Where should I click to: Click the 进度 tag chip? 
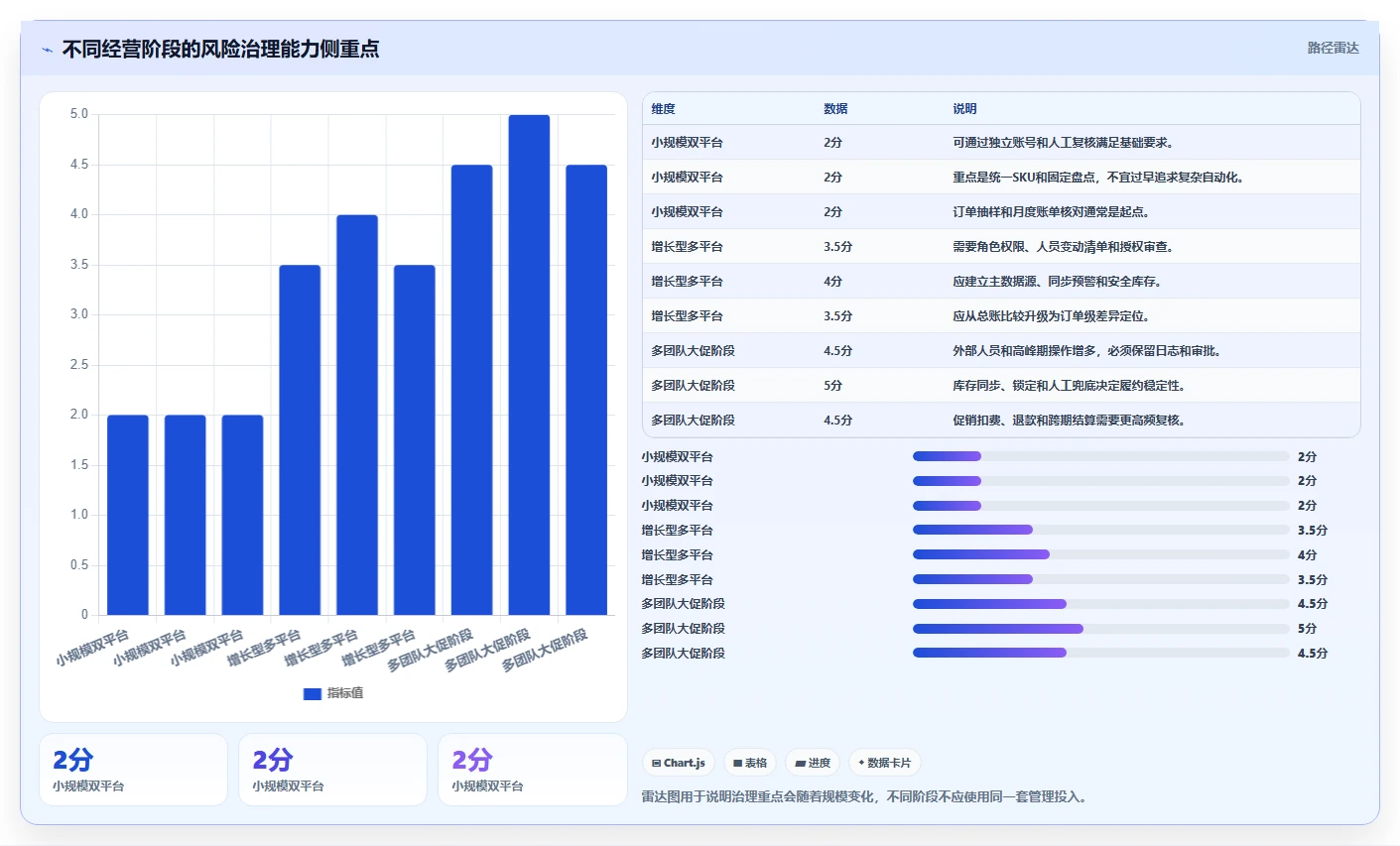pos(813,763)
